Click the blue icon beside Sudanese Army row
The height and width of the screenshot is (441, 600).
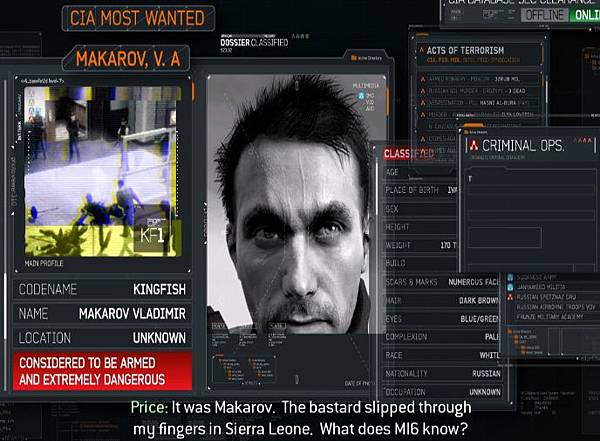coord(510,277)
